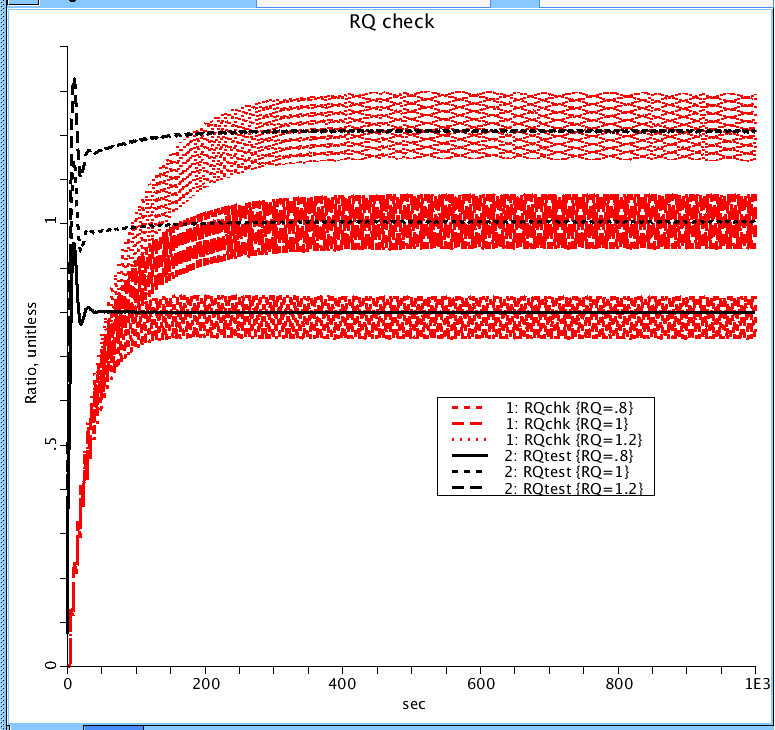
Task: Click the x-axis tick label '600'
Action: [480, 684]
